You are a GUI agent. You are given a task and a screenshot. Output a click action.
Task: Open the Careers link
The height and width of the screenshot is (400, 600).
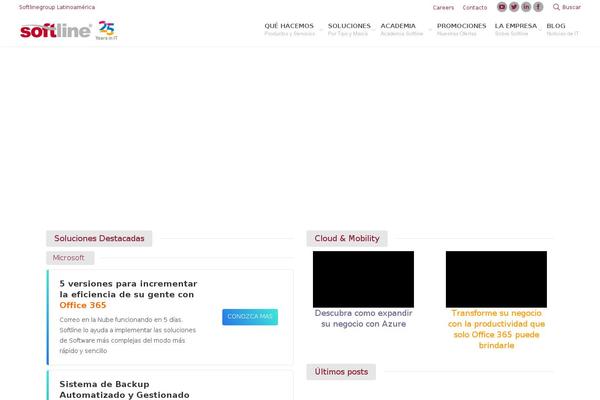[443, 7]
